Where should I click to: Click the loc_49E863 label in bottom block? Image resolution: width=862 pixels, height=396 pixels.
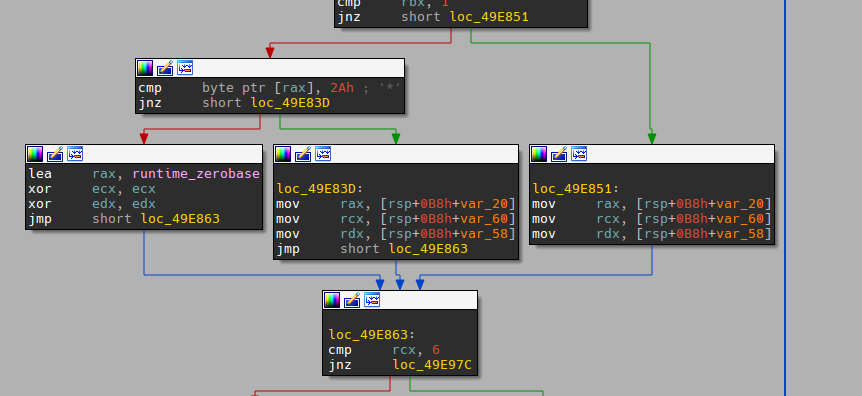[x=368, y=335]
